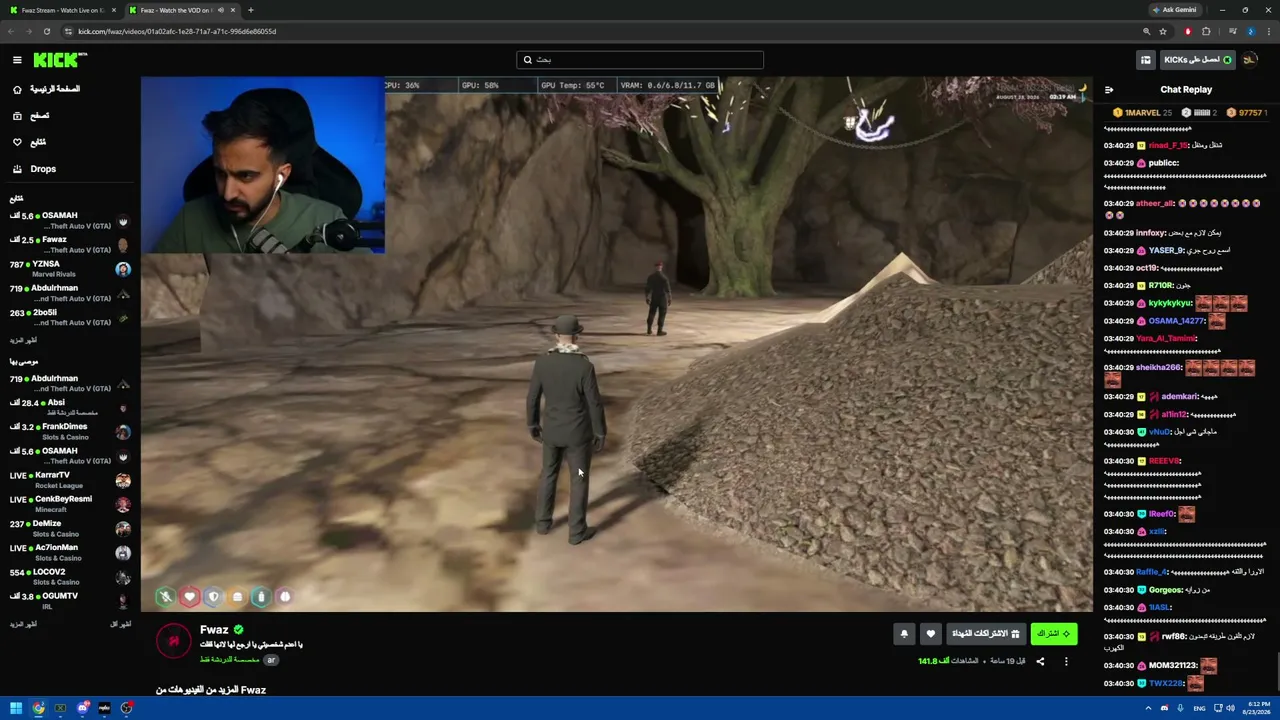Viewport: 1280px width, 720px height.
Task: Open the Get KICKs button
Action: click(1198, 60)
